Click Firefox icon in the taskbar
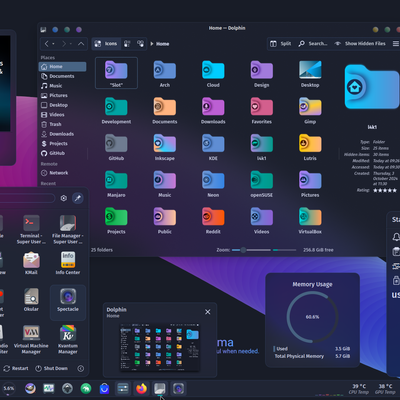This screenshot has width=400, height=400. [141, 388]
